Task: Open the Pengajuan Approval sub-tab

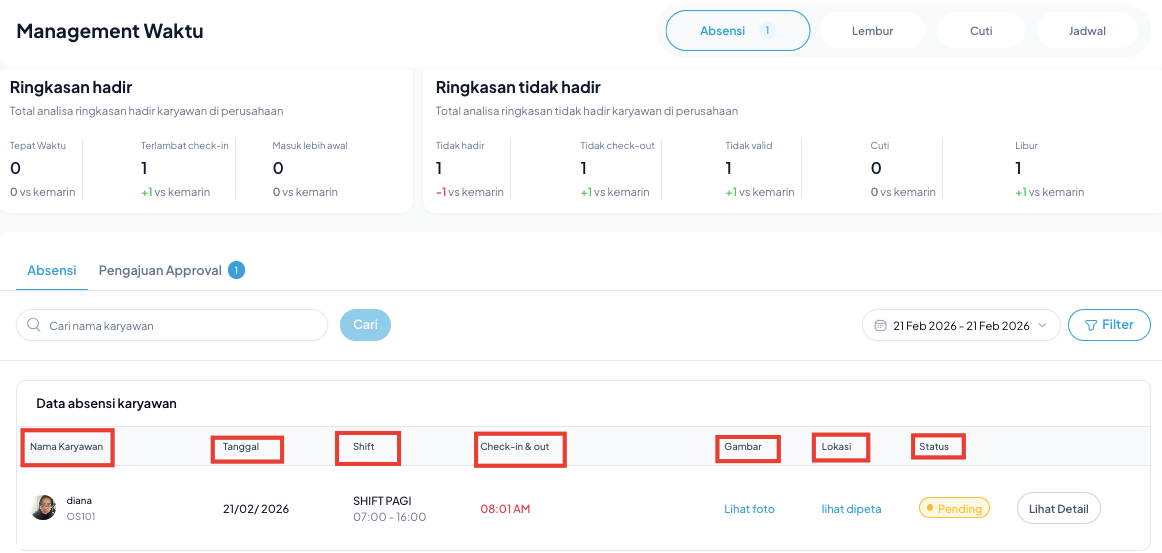Action: (160, 270)
